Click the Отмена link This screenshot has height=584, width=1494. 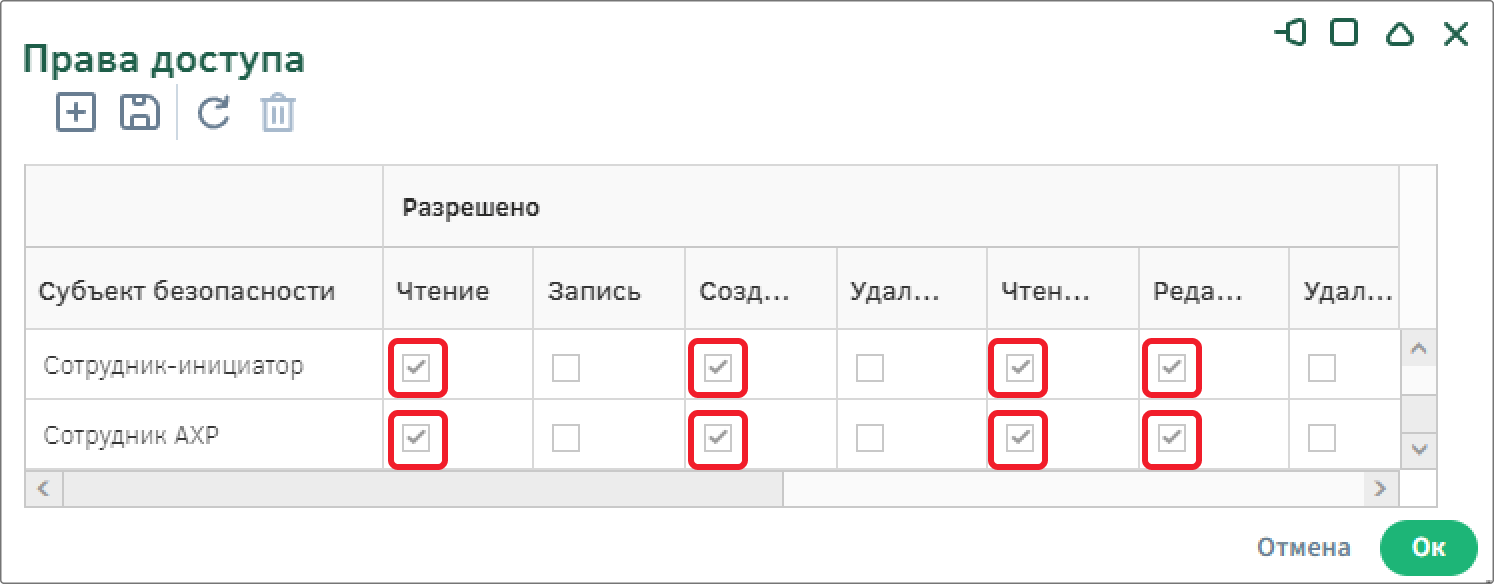pyautogui.click(x=1304, y=548)
